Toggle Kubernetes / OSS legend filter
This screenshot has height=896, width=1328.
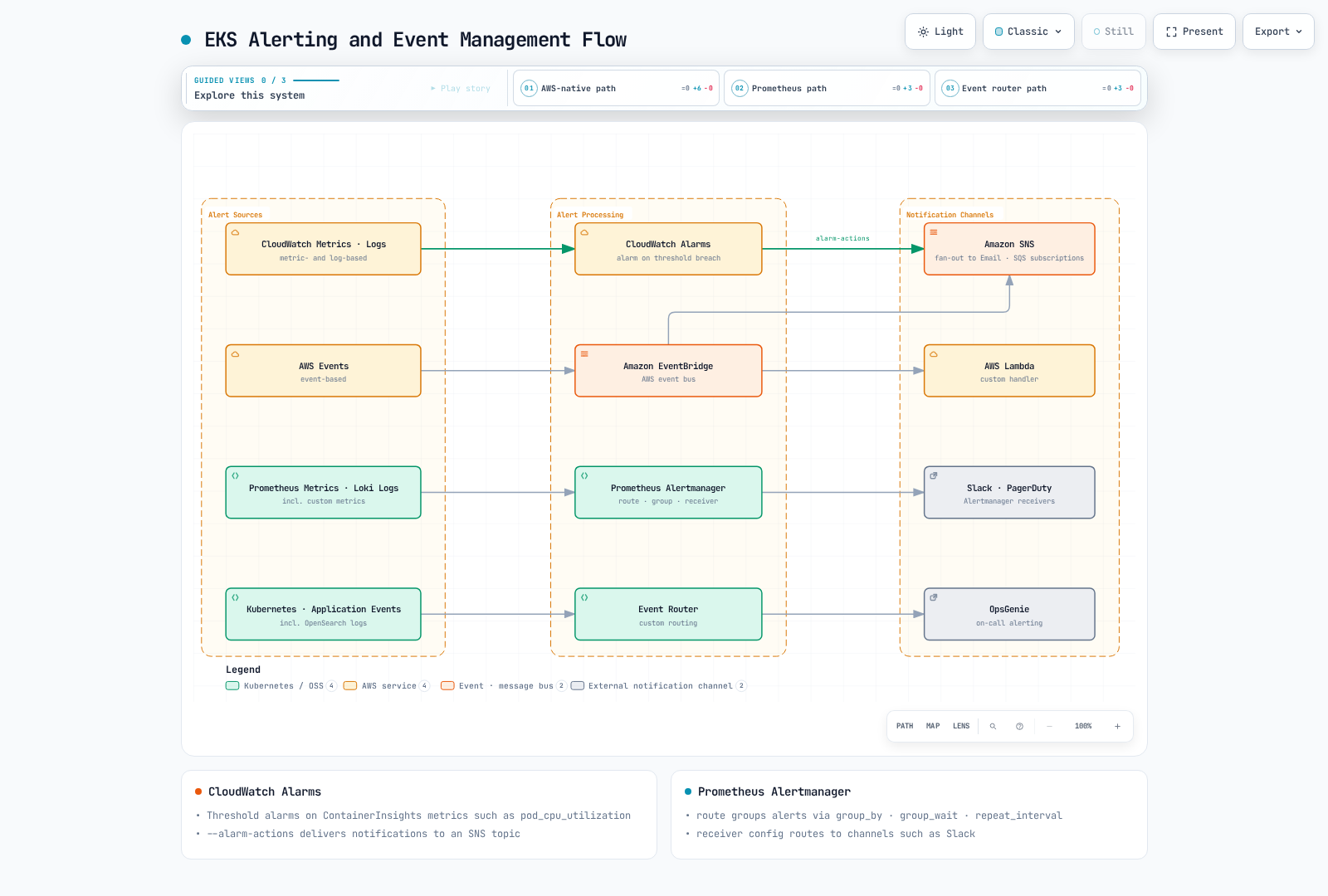pyautogui.click(x=281, y=686)
